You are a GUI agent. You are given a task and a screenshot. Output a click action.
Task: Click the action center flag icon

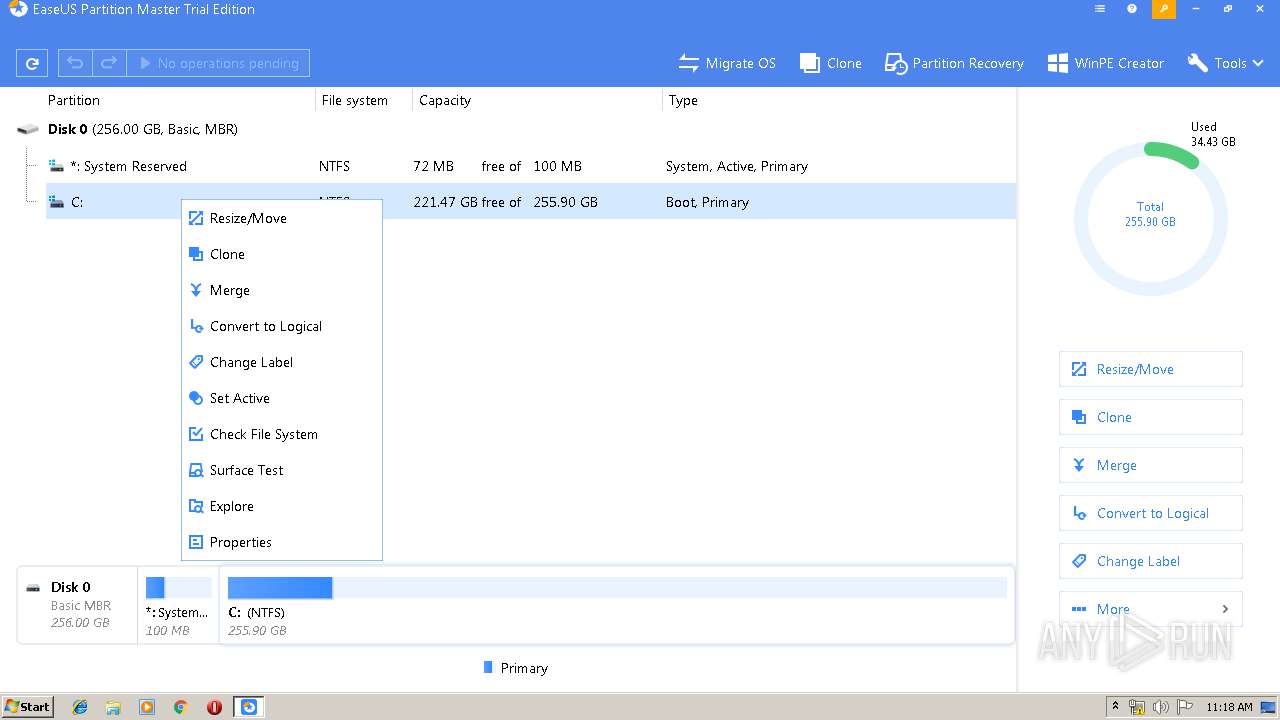1184,707
